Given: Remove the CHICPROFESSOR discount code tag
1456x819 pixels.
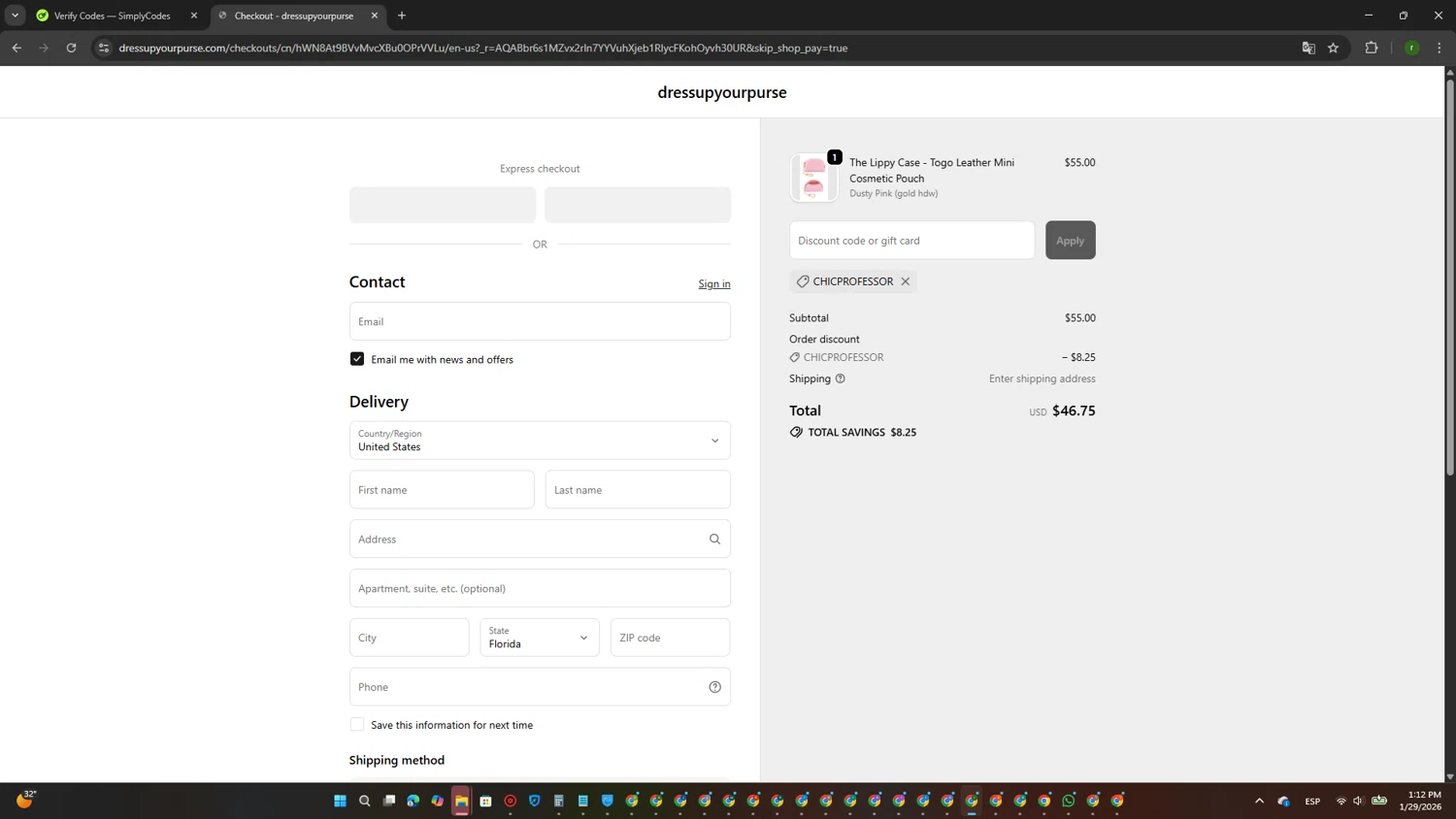Looking at the screenshot, I should [x=906, y=281].
